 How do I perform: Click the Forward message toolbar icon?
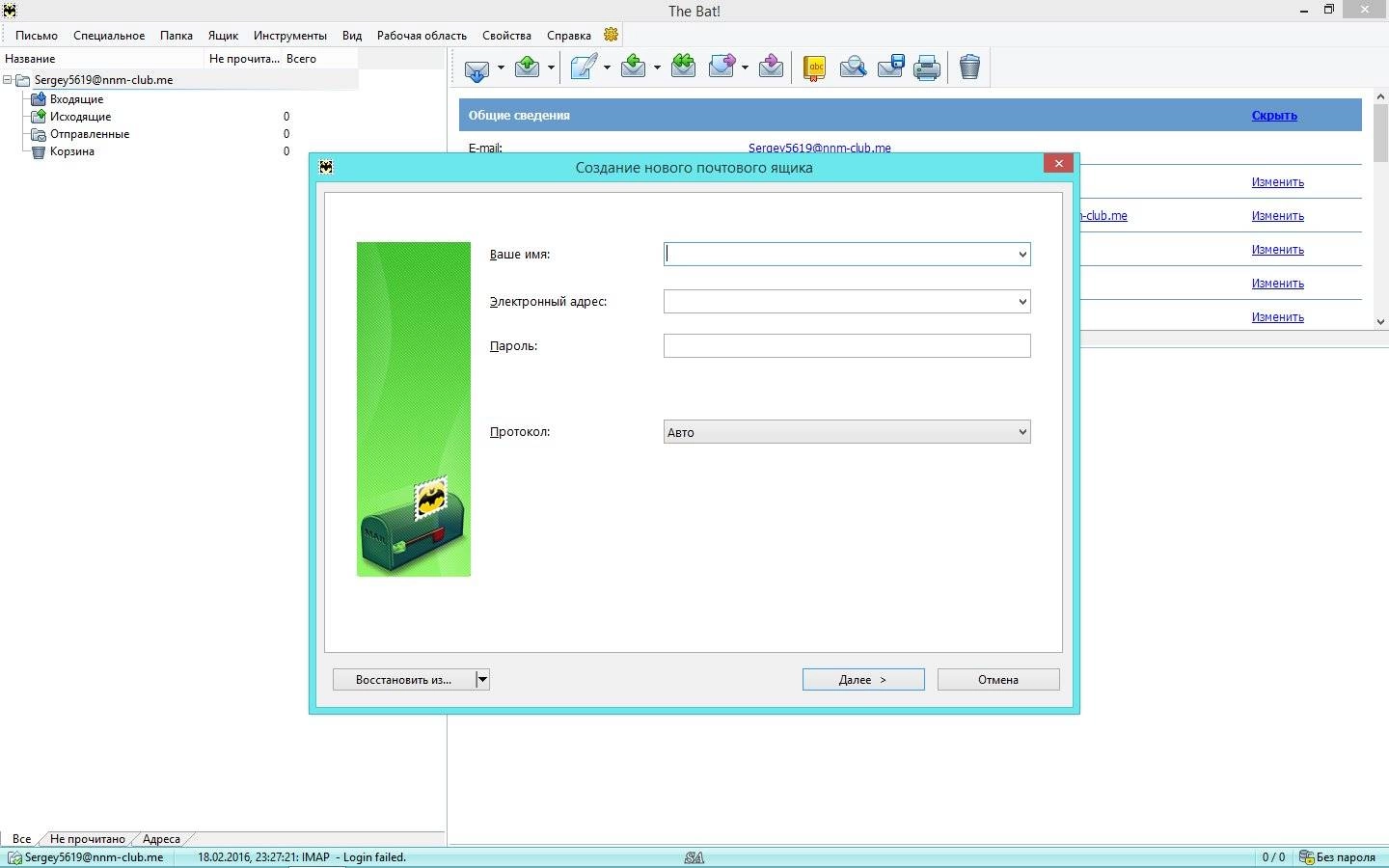click(722, 67)
